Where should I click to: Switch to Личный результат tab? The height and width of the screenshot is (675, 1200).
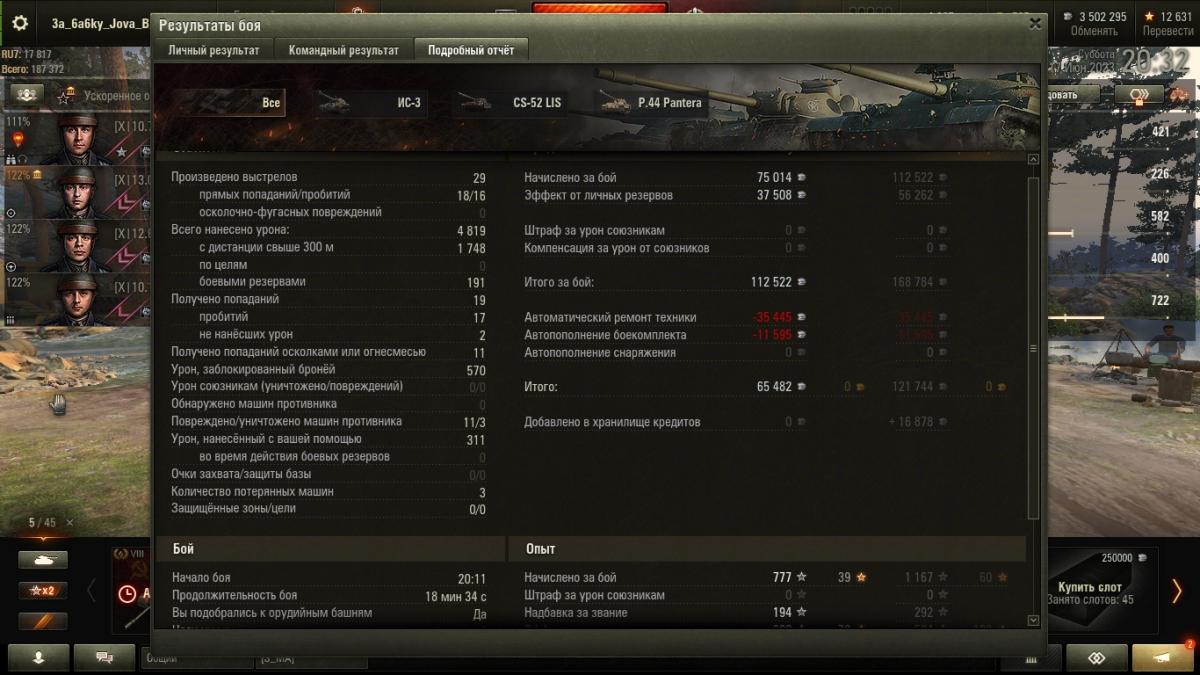point(214,50)
